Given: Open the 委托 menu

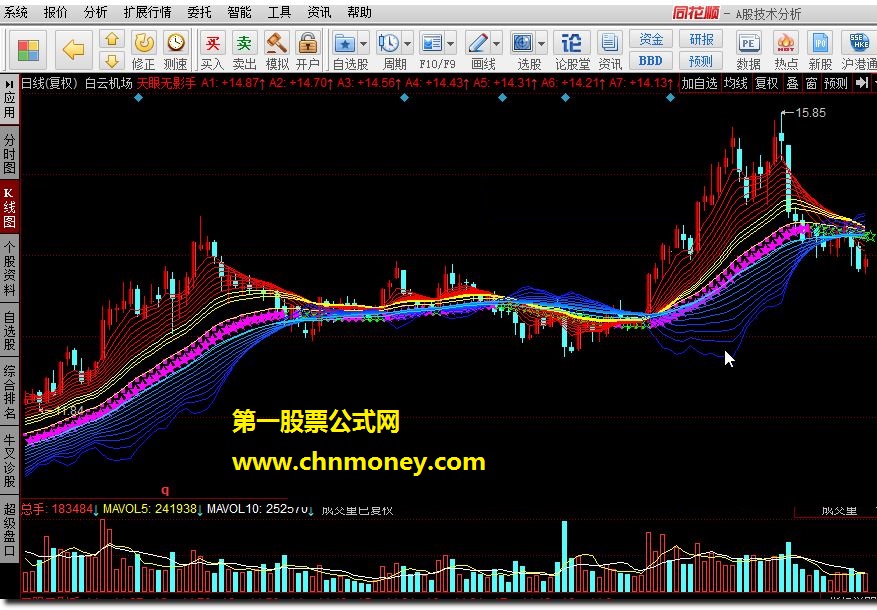Looking at the screenshot, I should click(x=199, y=12).
